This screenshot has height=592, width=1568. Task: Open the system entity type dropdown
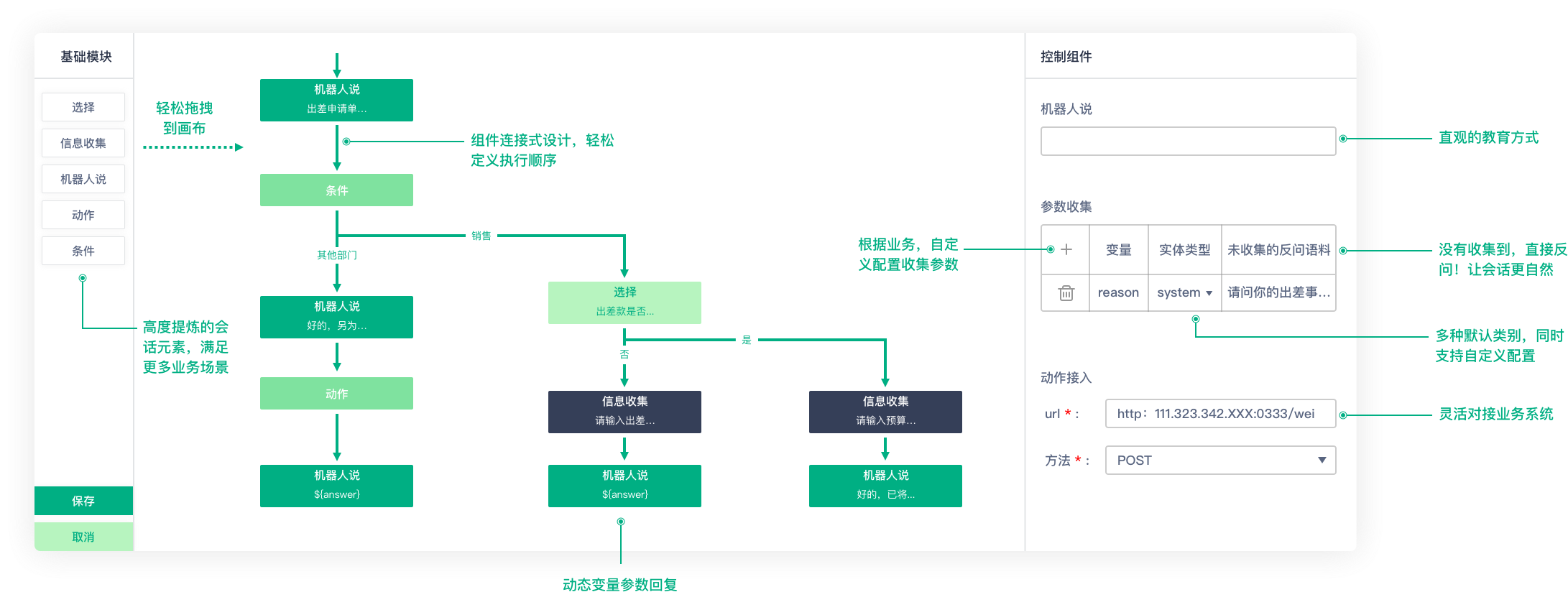1184,292
